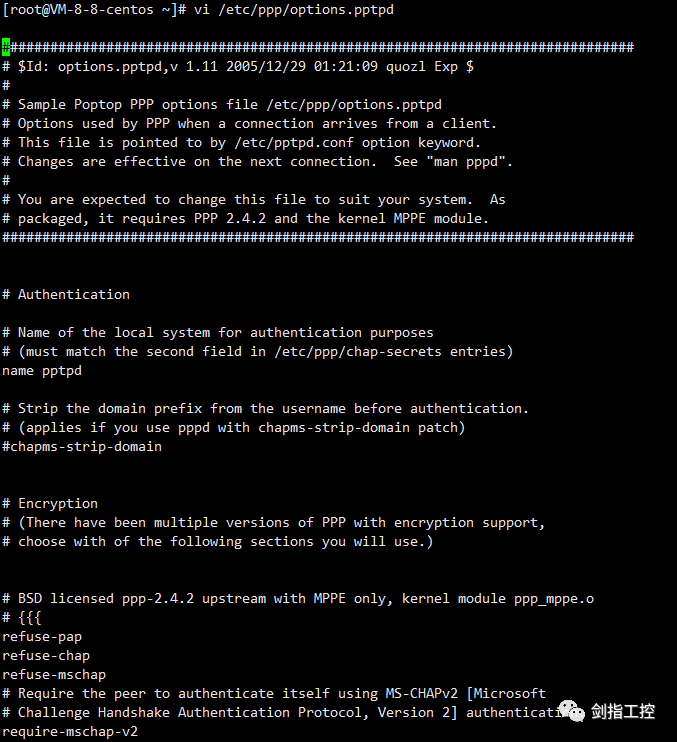
Task: Place cursor on the 'name pptpd' line
Action: [x=42, y=371]
